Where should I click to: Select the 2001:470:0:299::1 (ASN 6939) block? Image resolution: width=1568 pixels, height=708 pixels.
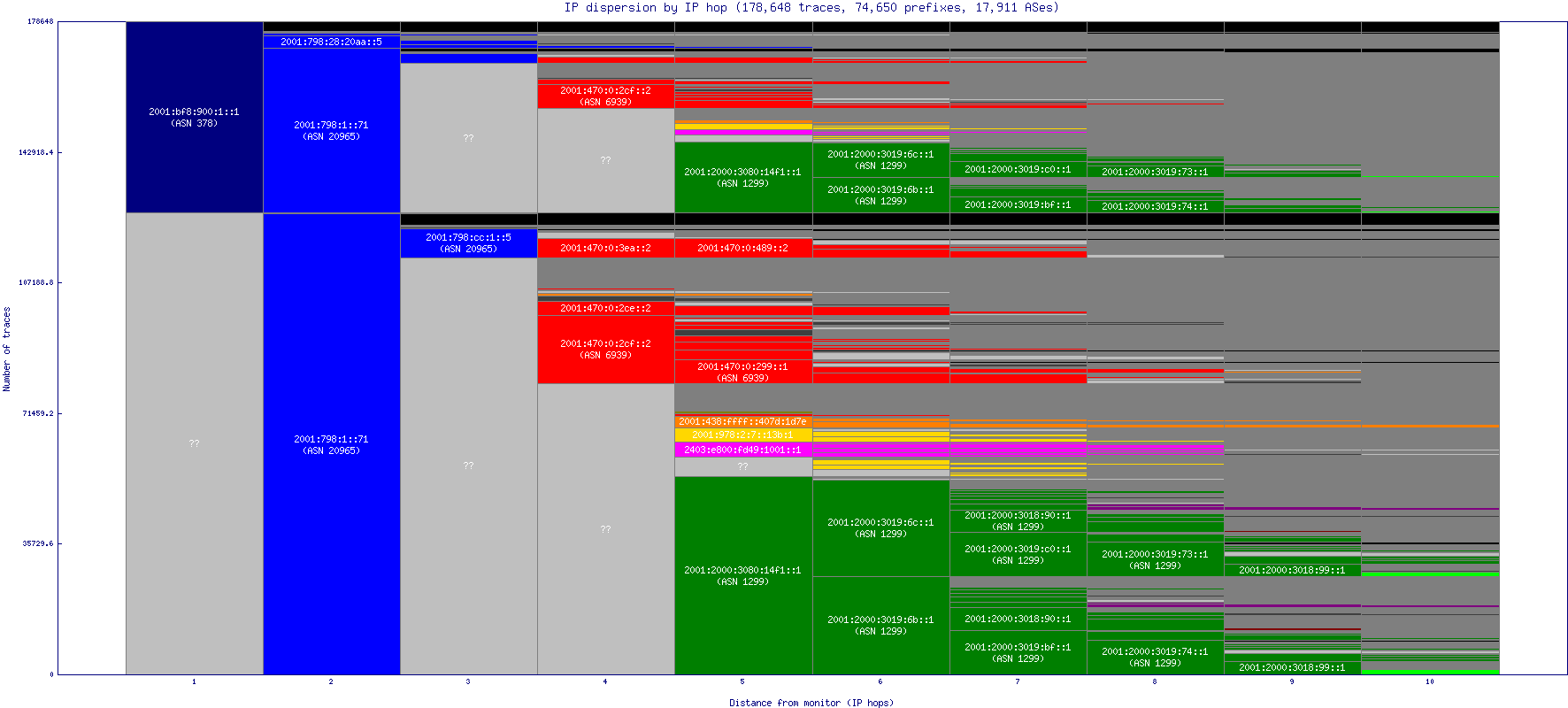tap(742, 372)
